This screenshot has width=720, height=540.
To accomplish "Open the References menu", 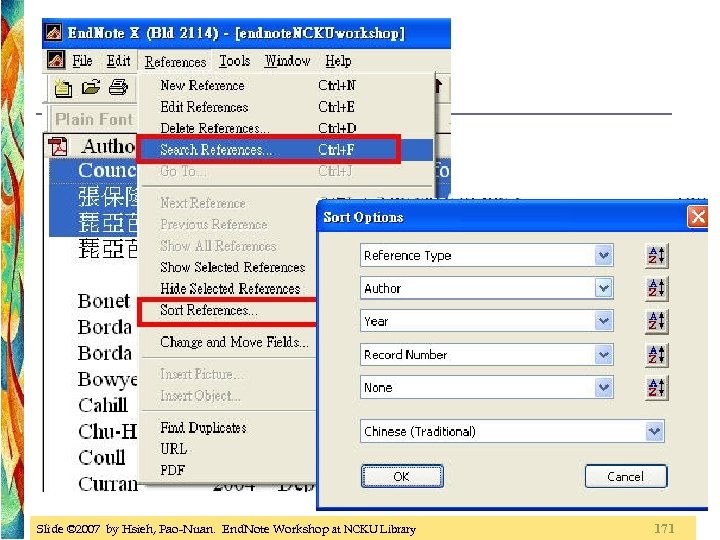I will [x=175, y=62].
